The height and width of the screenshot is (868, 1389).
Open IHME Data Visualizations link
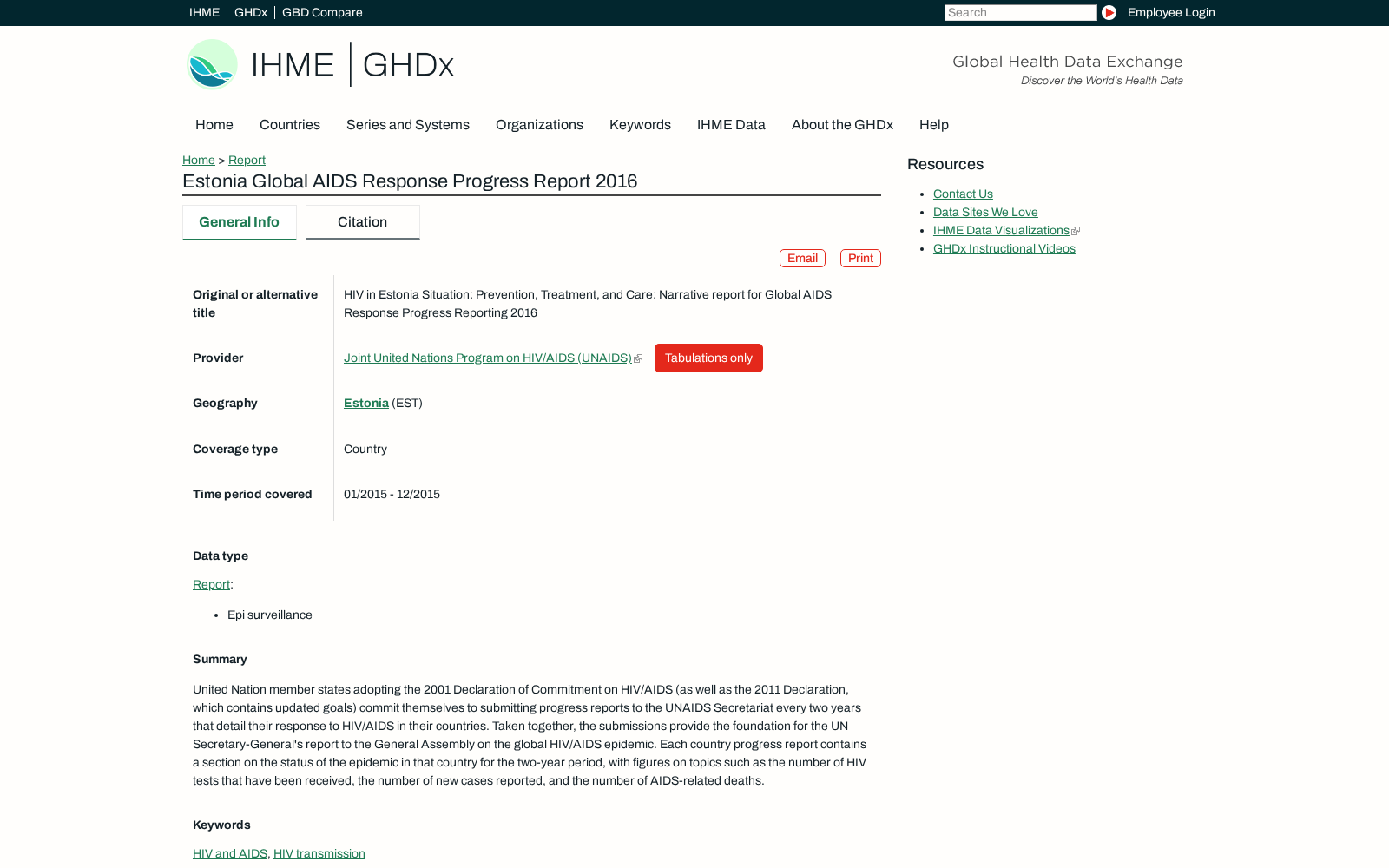pos(1001,231)
